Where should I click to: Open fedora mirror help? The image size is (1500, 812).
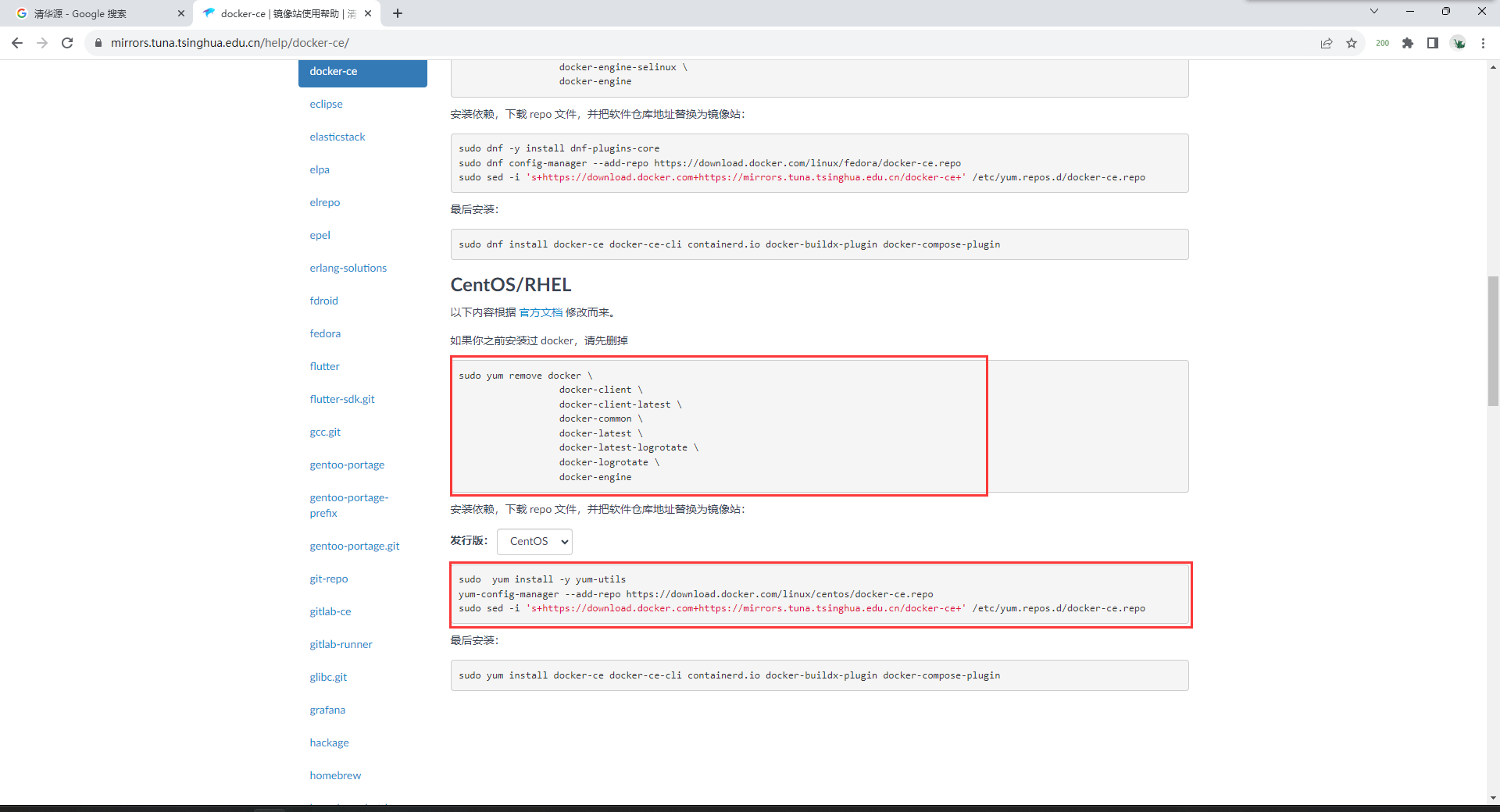(x=325, y=333)
